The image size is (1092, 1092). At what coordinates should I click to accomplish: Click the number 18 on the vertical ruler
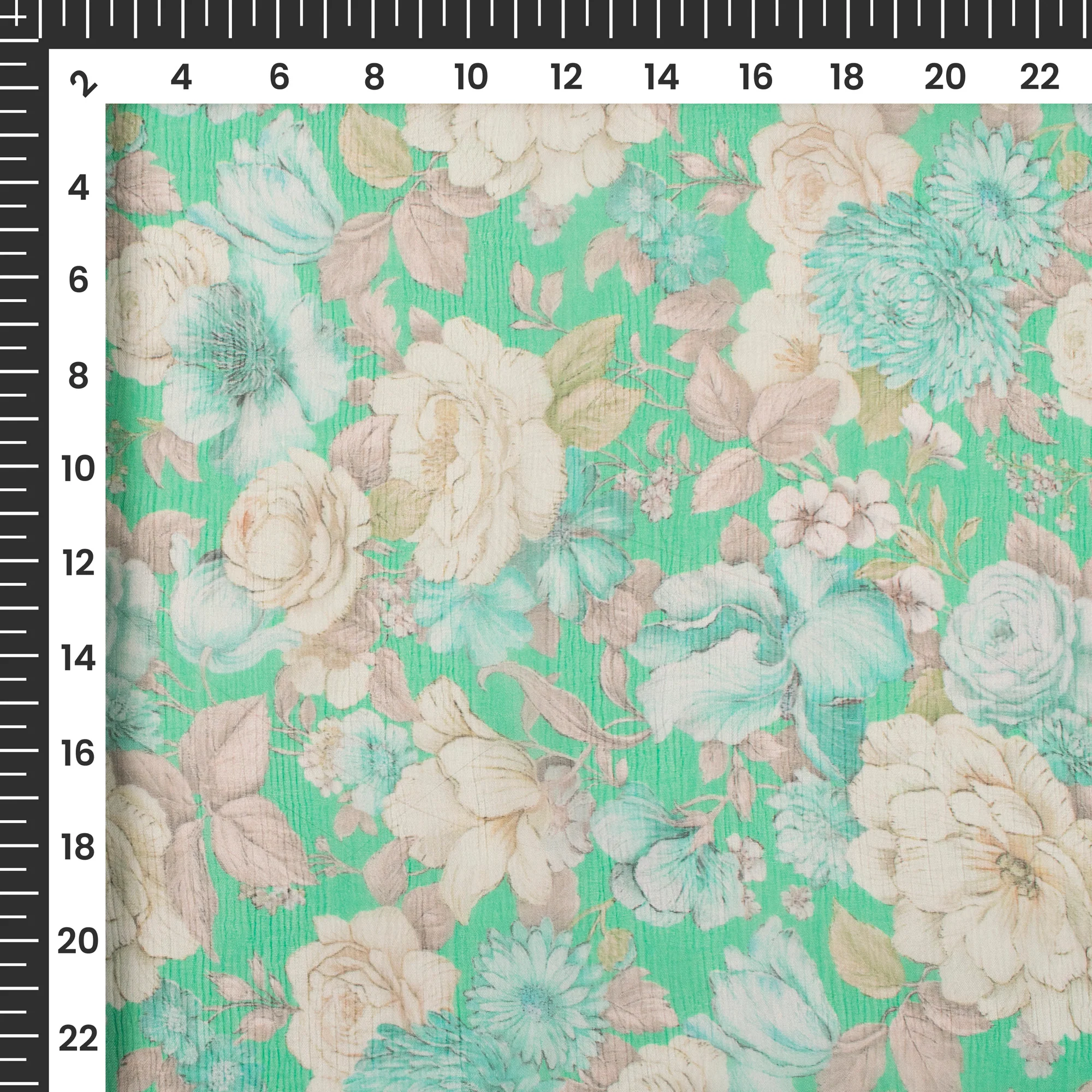tap(78, 847)
